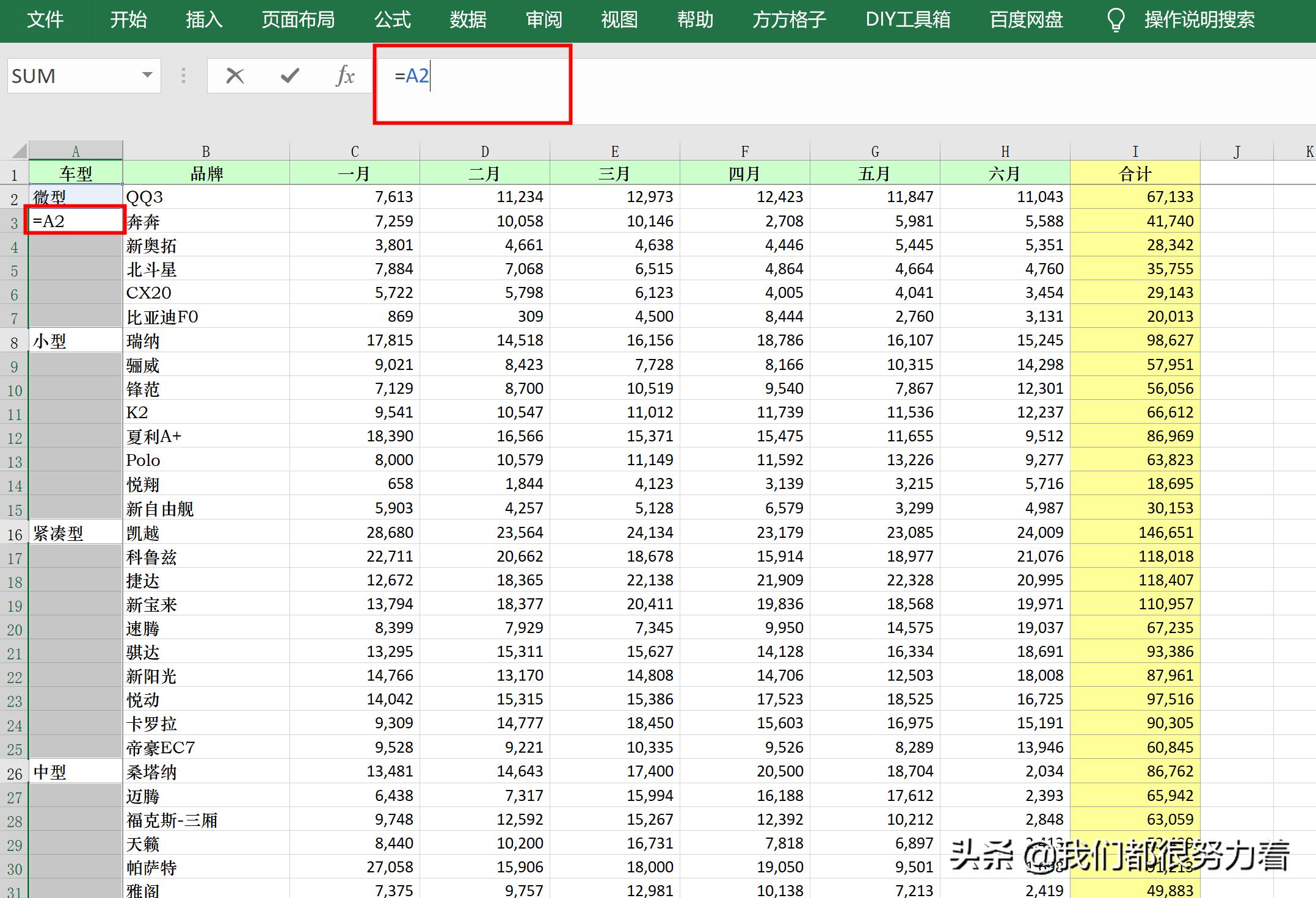Screen dimensions: 1316x898
Task: Select all cells via corner triangle button
Action: [16, 150]
